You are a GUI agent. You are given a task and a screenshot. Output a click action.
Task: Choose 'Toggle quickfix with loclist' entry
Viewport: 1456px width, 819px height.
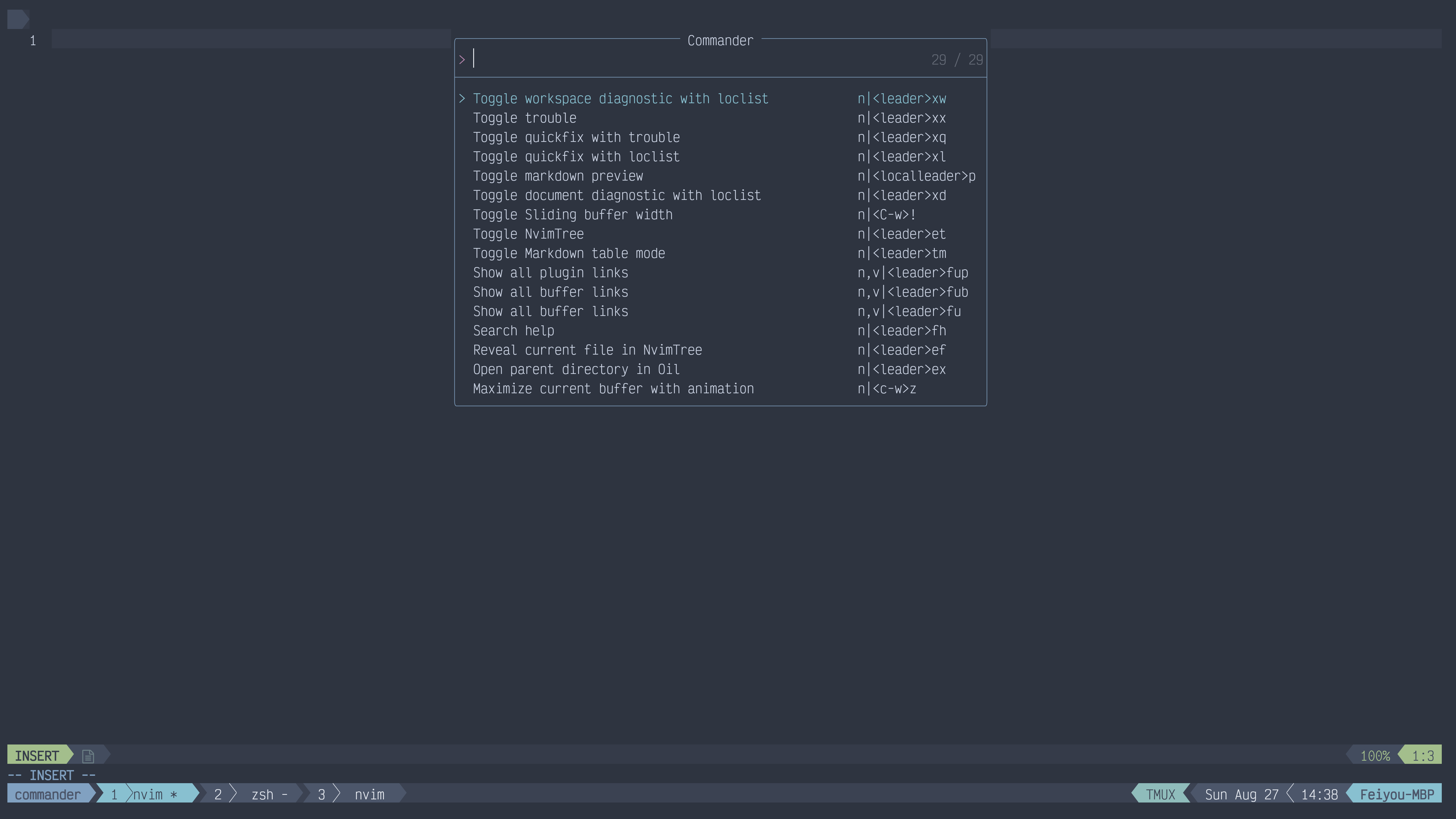tap(721, 157)
